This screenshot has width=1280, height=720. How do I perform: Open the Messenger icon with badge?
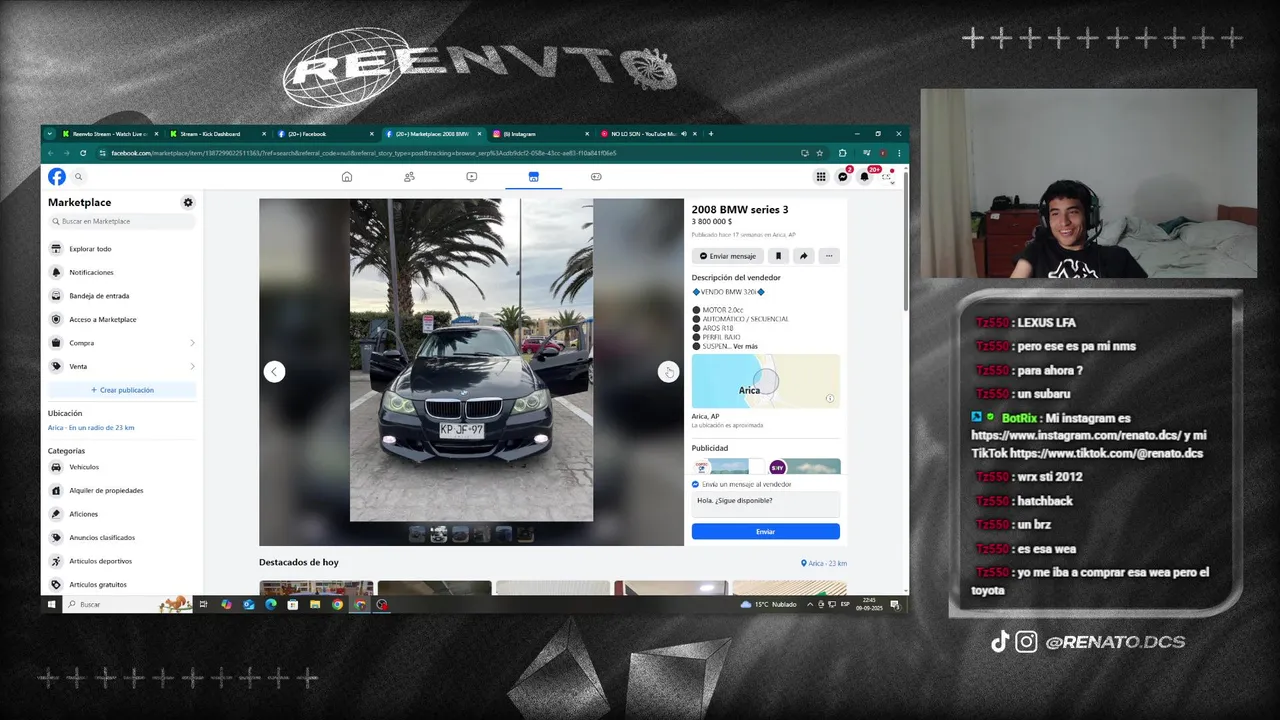[x=843, y=177]
